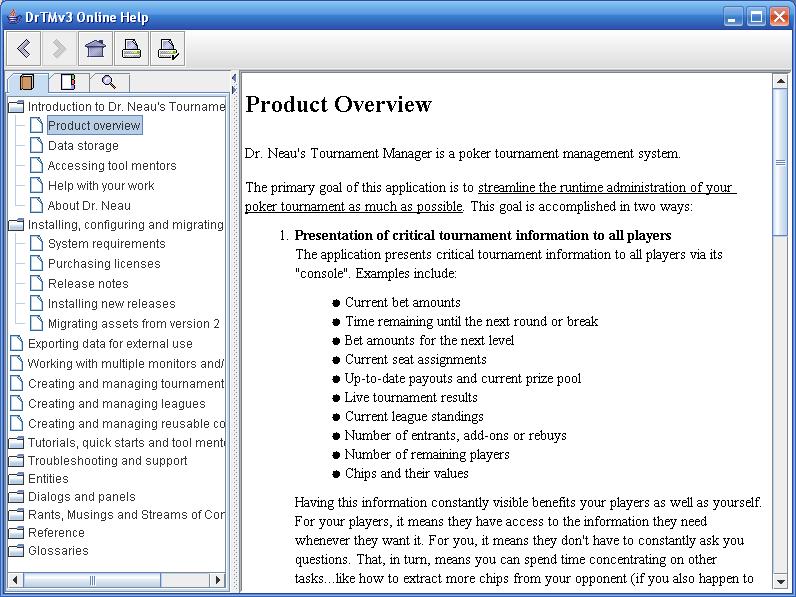Open Working with multiple monitors topic
The image size is (796, 597).
click(126, 363)
